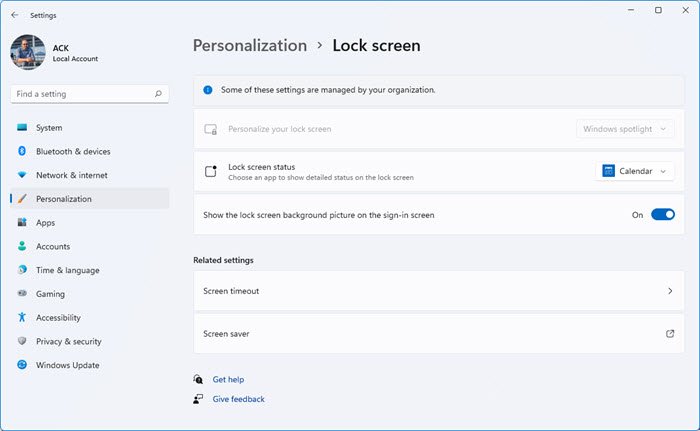700x431 pixels.
Task: Click the Accessibility figure icon
Action: [22, 317]
